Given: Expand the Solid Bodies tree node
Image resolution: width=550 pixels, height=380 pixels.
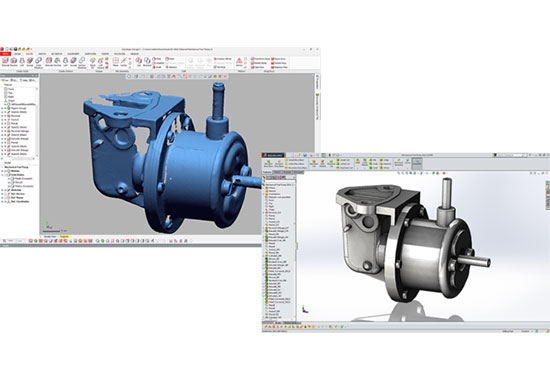Looking at the screenshot, I should click(2, 175).
